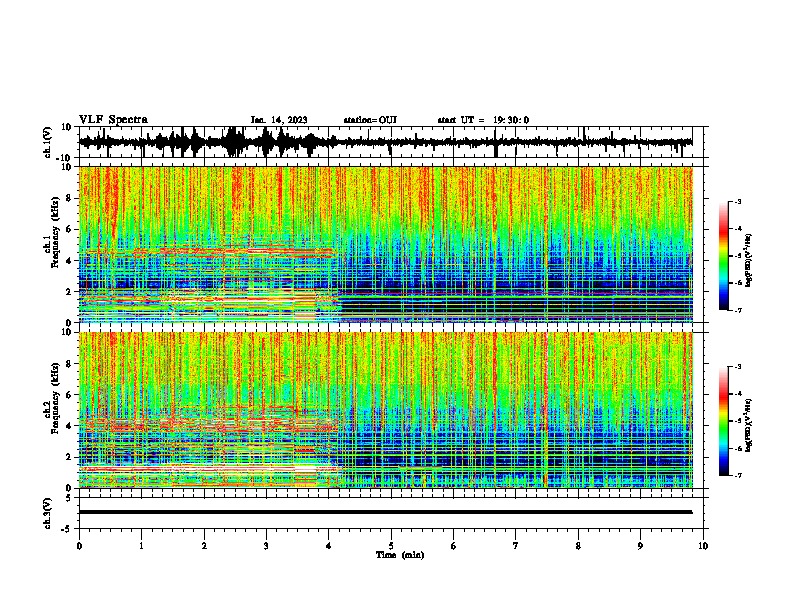Click the "station=OUI" header label
The height and width of the screenshot is (612, 792).
pos(370,120)
